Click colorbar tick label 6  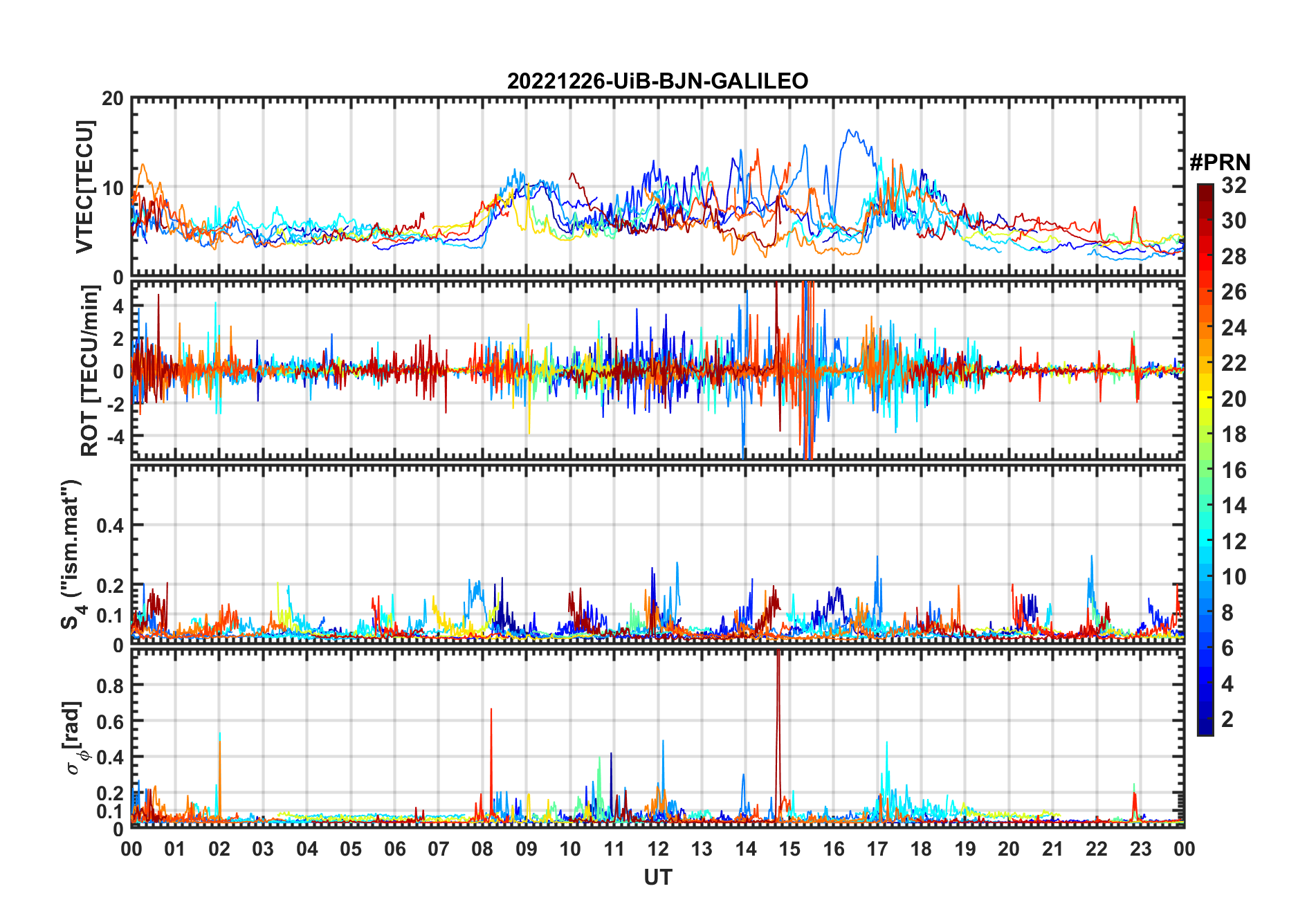(x=1227, y=648)
